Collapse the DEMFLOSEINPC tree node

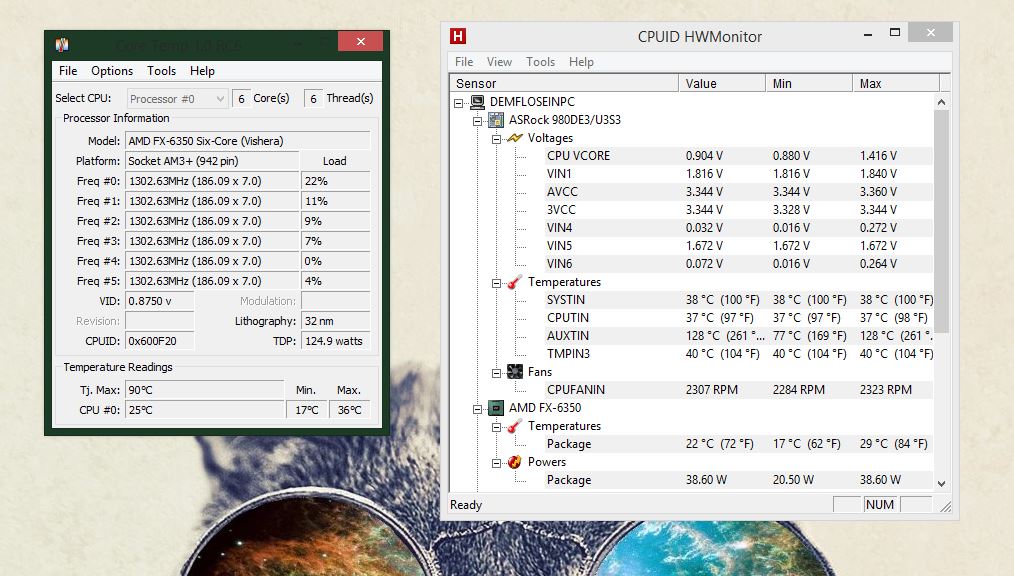[x=458, y=103]
